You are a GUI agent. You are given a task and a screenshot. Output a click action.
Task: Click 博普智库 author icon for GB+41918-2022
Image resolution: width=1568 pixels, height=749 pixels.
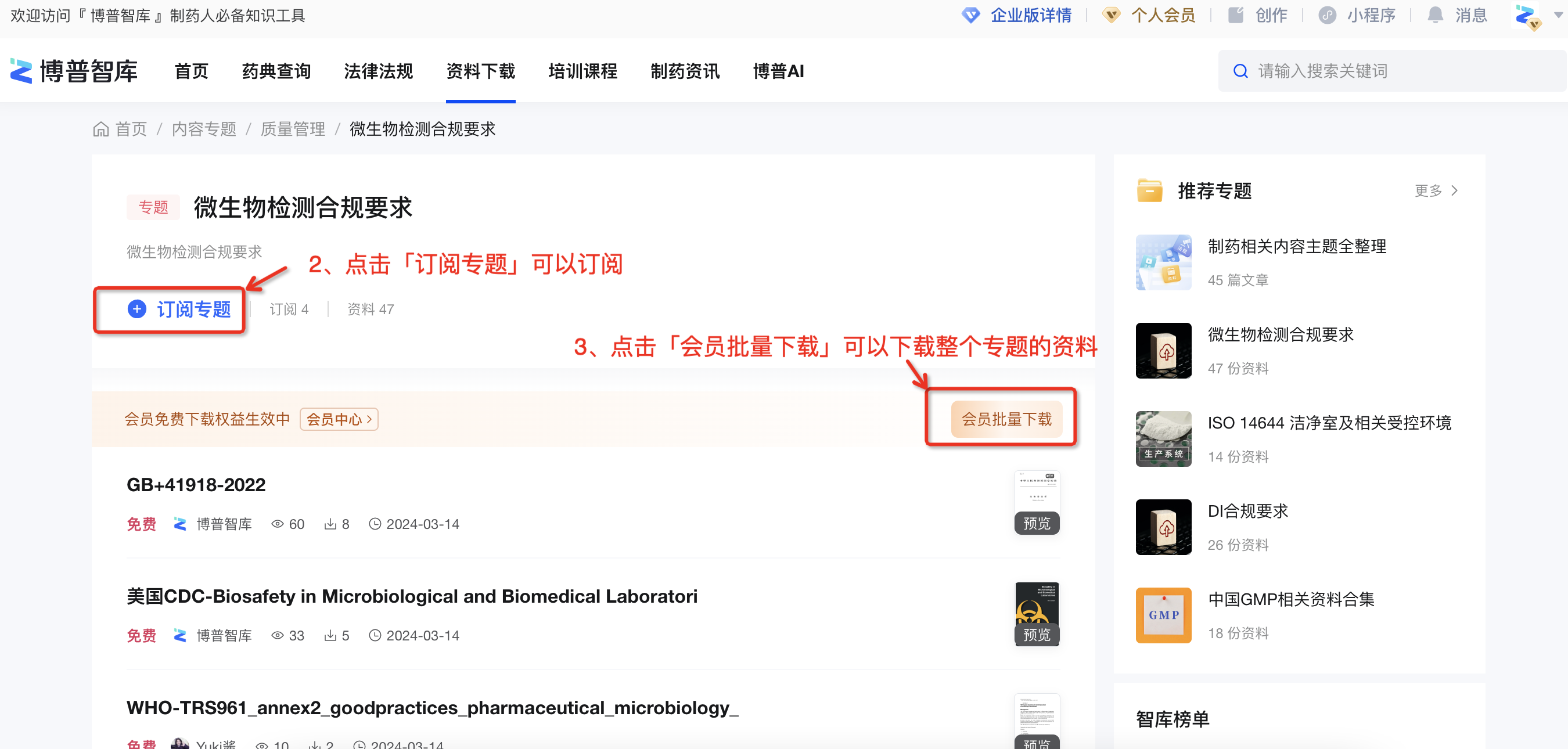tap(179, 524)
